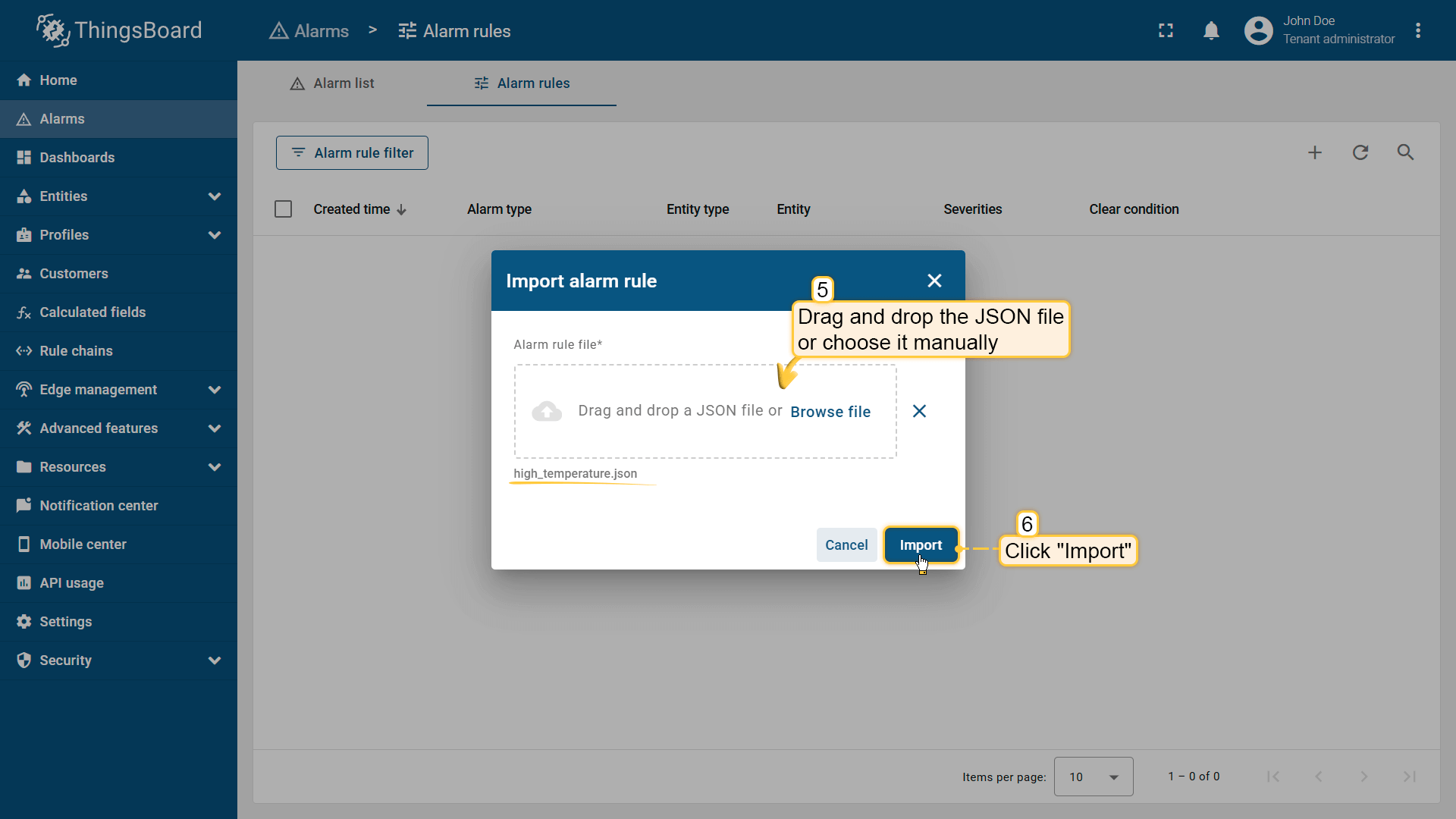Expand the Advanced features section

coord(215,428)
